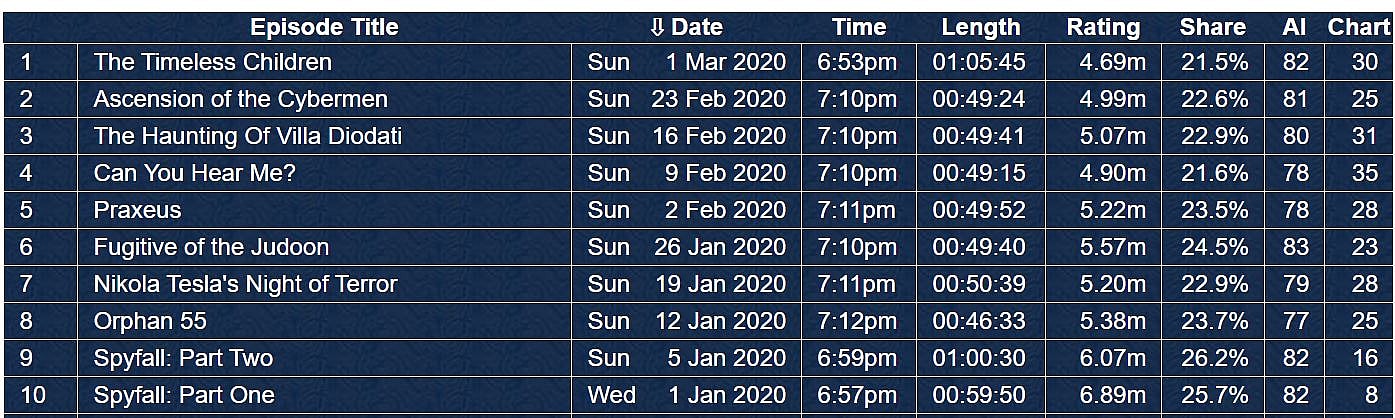Click the sort arrow beside Date
Image resolution: width=1395 pixels, height=418 pixels.
click(657, 28)
